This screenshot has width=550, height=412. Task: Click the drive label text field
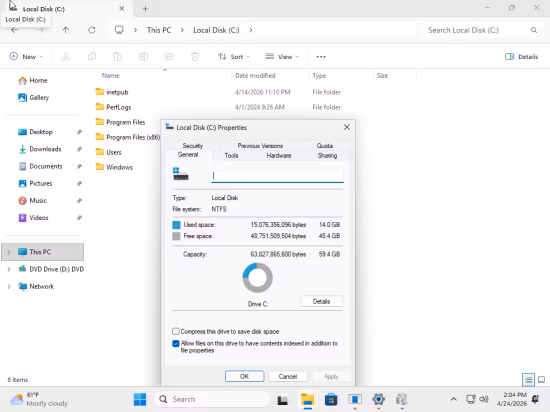(x=277, y=176)
